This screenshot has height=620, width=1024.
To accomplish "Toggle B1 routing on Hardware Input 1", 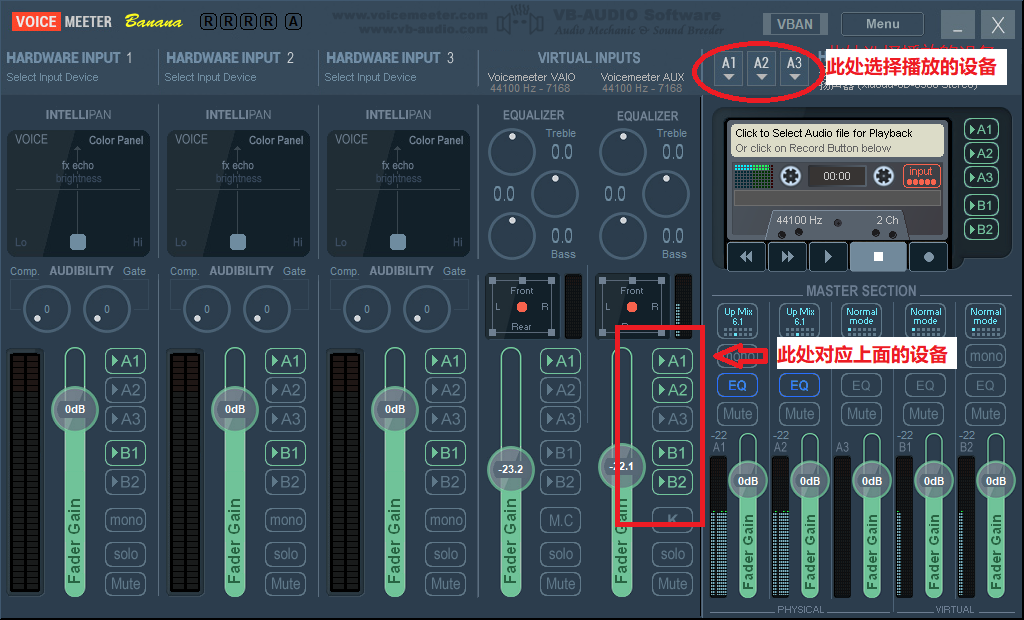I will [125, 453].
